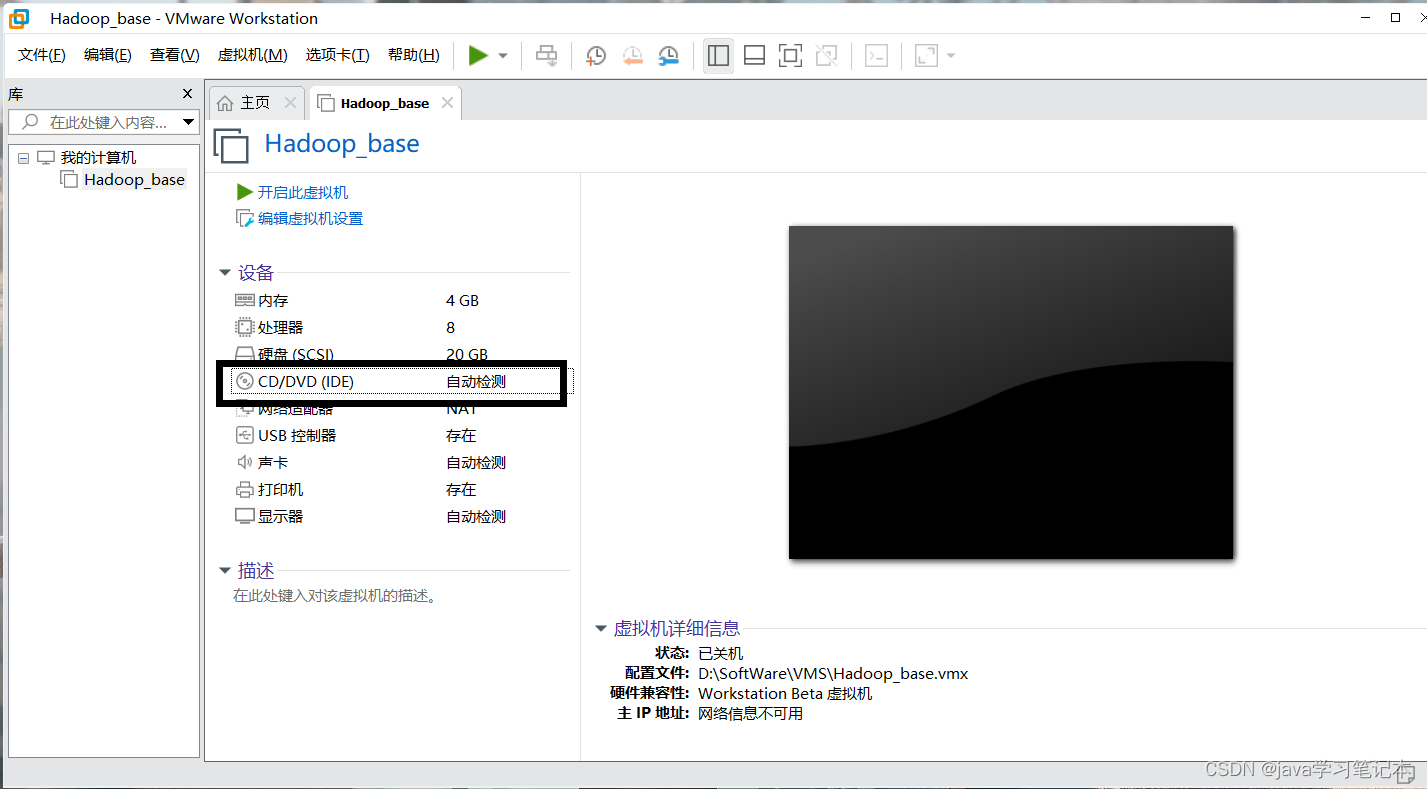Click the memory chip icon beside 内存
1427x789 pixels.
[245, 300]
